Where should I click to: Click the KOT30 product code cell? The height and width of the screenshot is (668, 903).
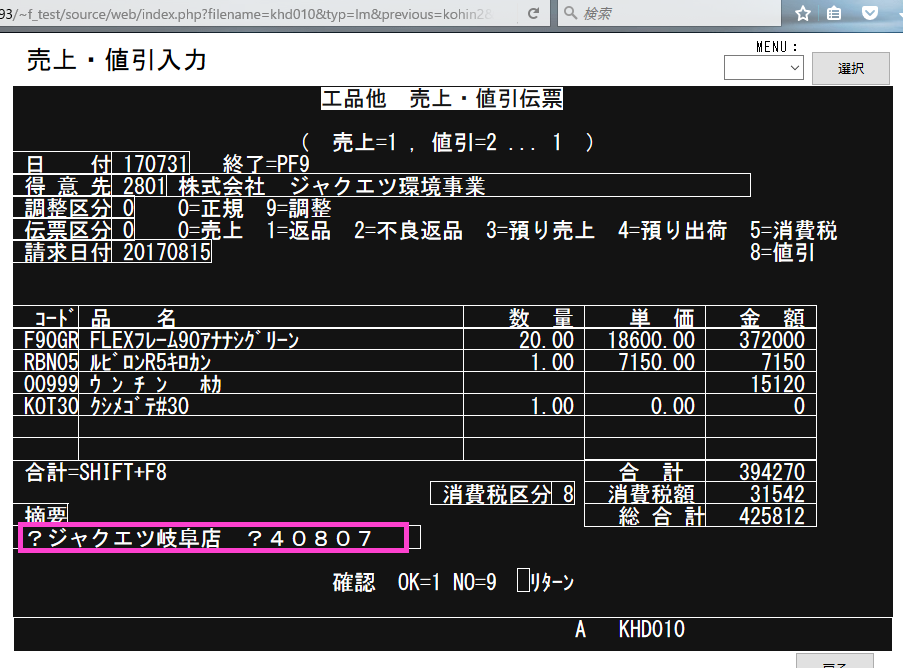point(47,406)
